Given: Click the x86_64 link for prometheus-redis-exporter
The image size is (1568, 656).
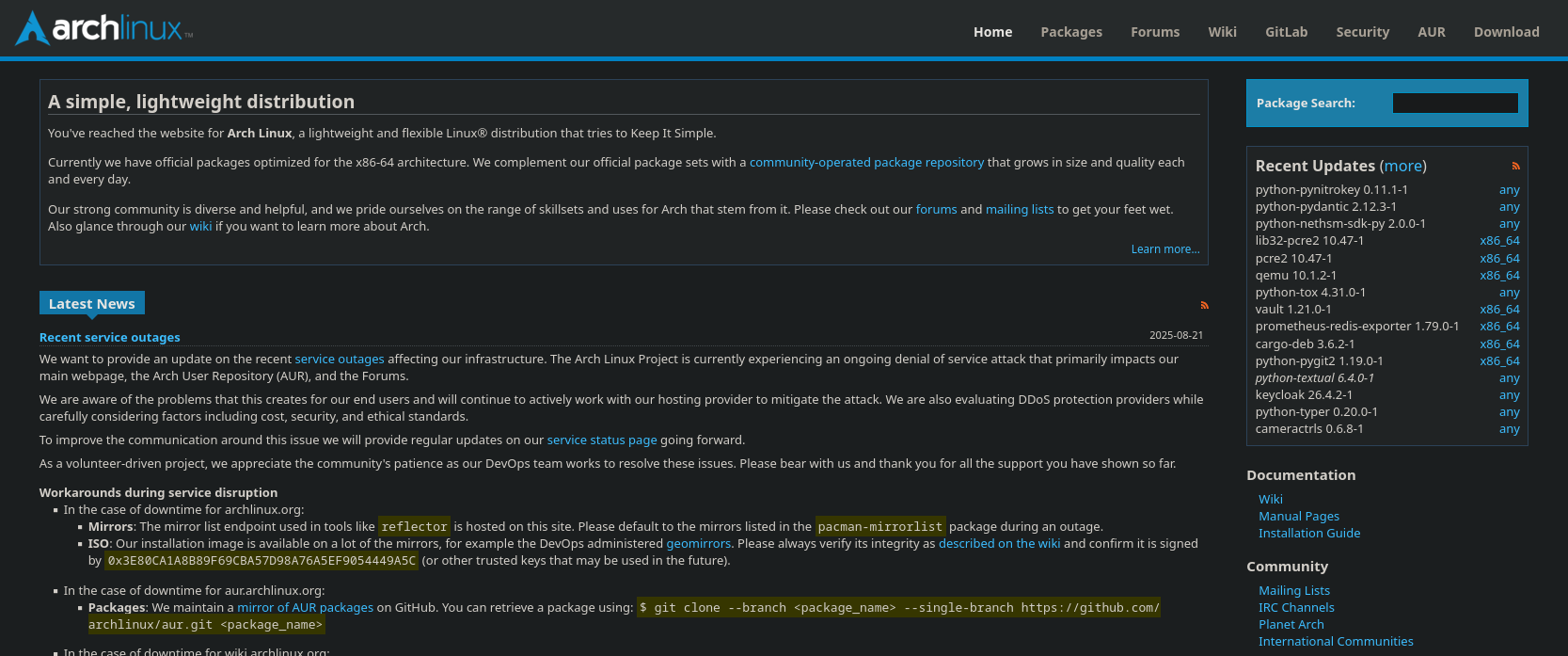Looking at the screenshot, I should 1499,327.
